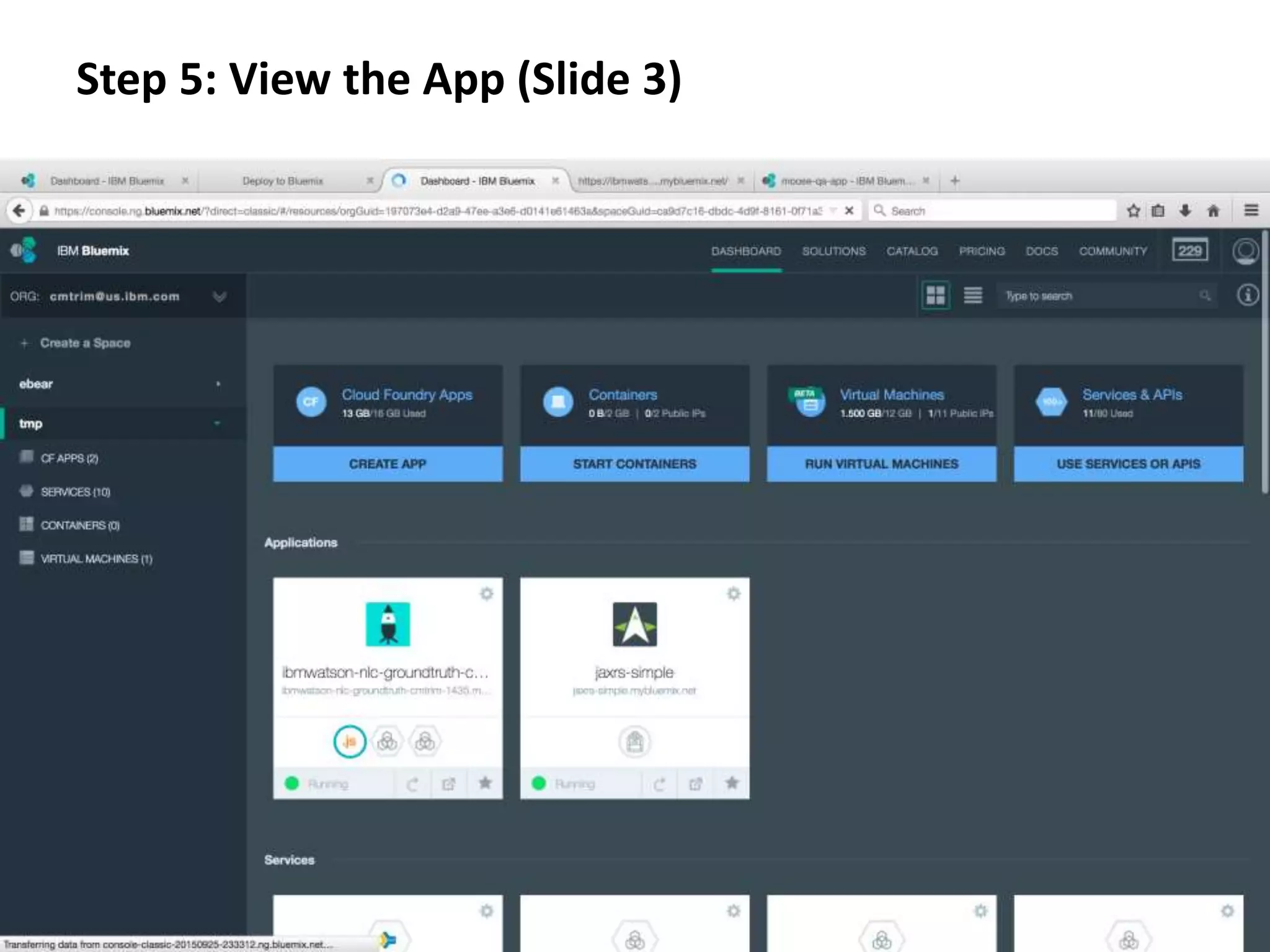This screenshot has height=952, width=1270.
Task: Click RUN VIRTUAL MACHINES button
Action: coord(881,464)
